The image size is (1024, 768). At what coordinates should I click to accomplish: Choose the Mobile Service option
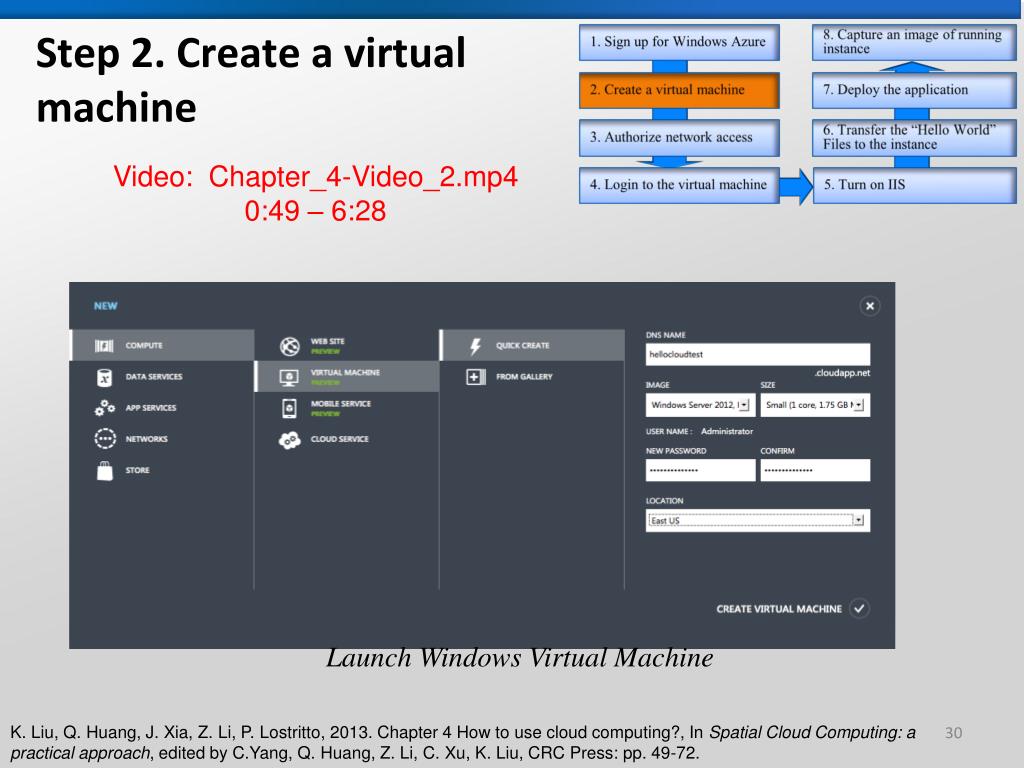(x=347, y=408)
